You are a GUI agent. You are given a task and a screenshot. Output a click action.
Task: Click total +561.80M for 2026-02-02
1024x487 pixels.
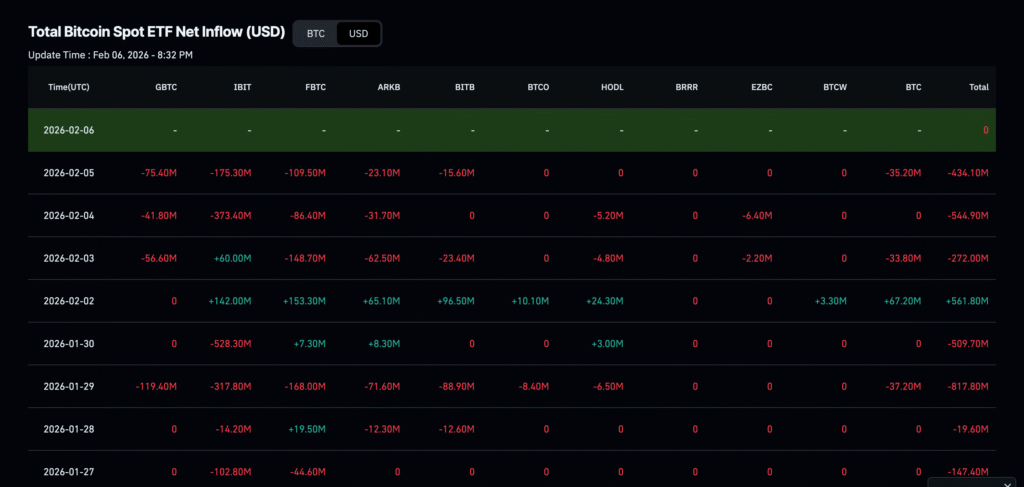coord(966,301)
